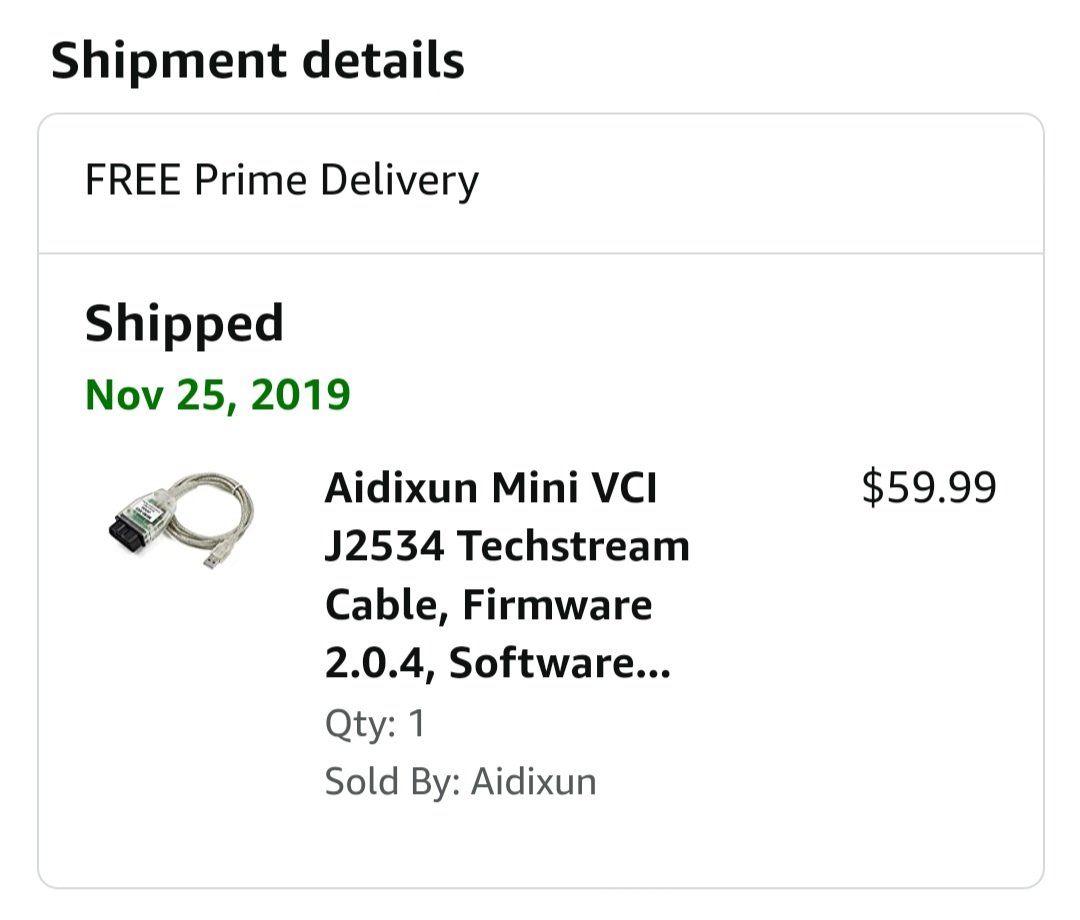The width and height of the screenshot is (1080, 920).
Task: Click the Qty: 1 quantity label
Action: pyautogui.click(x=375, y=724)
